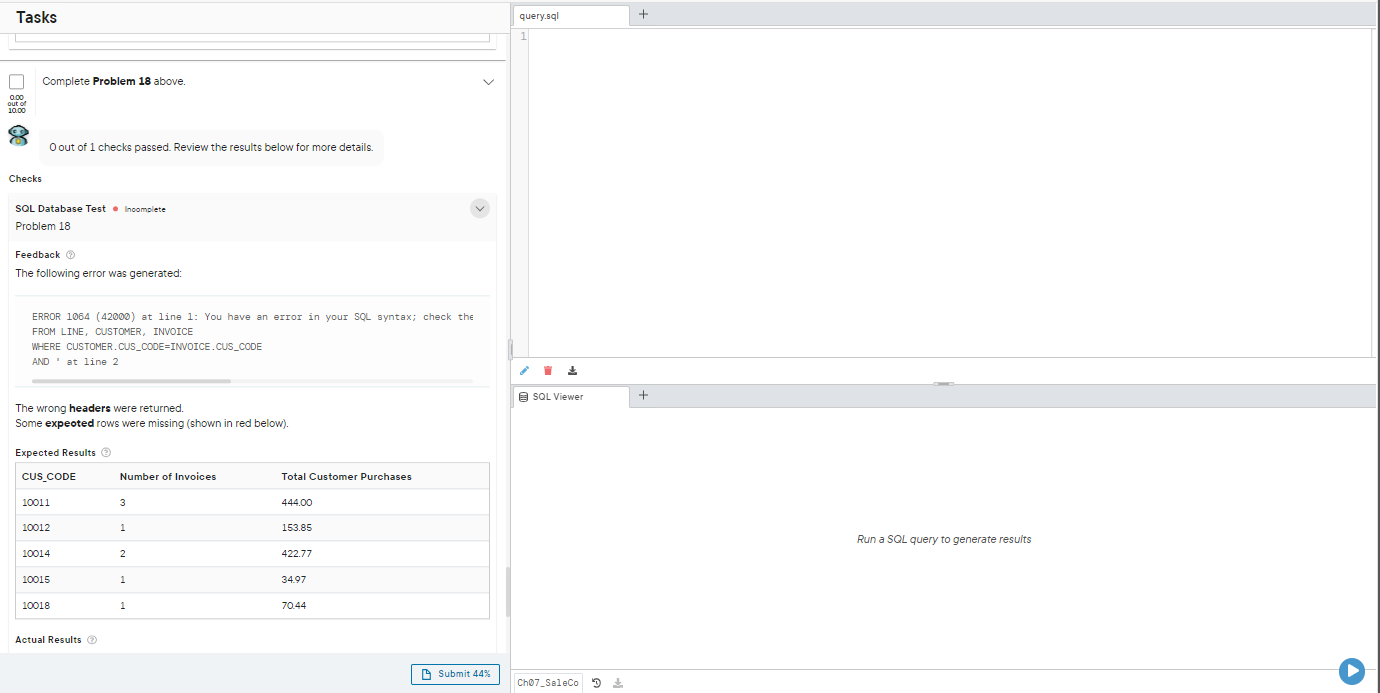Click the Submit 44% button

pyautogui.click(x=455, y=674)
